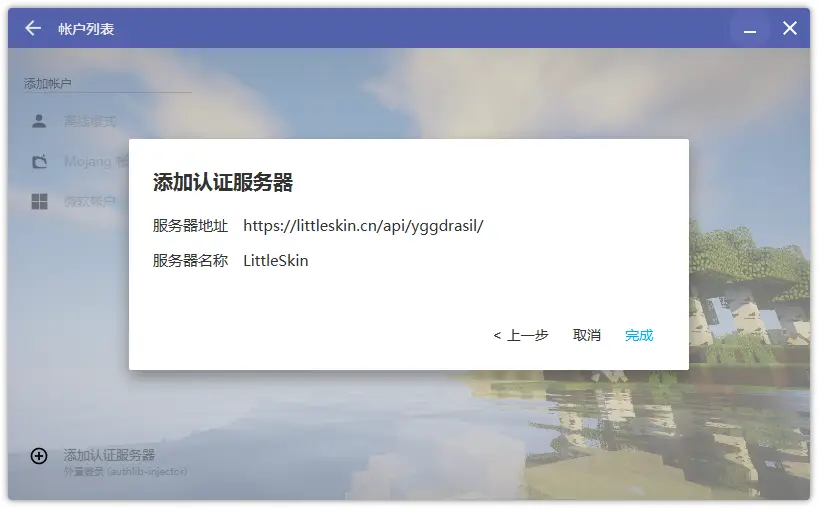
Task: Click the 帐户列表 title in the header
Action: point(86,29)
